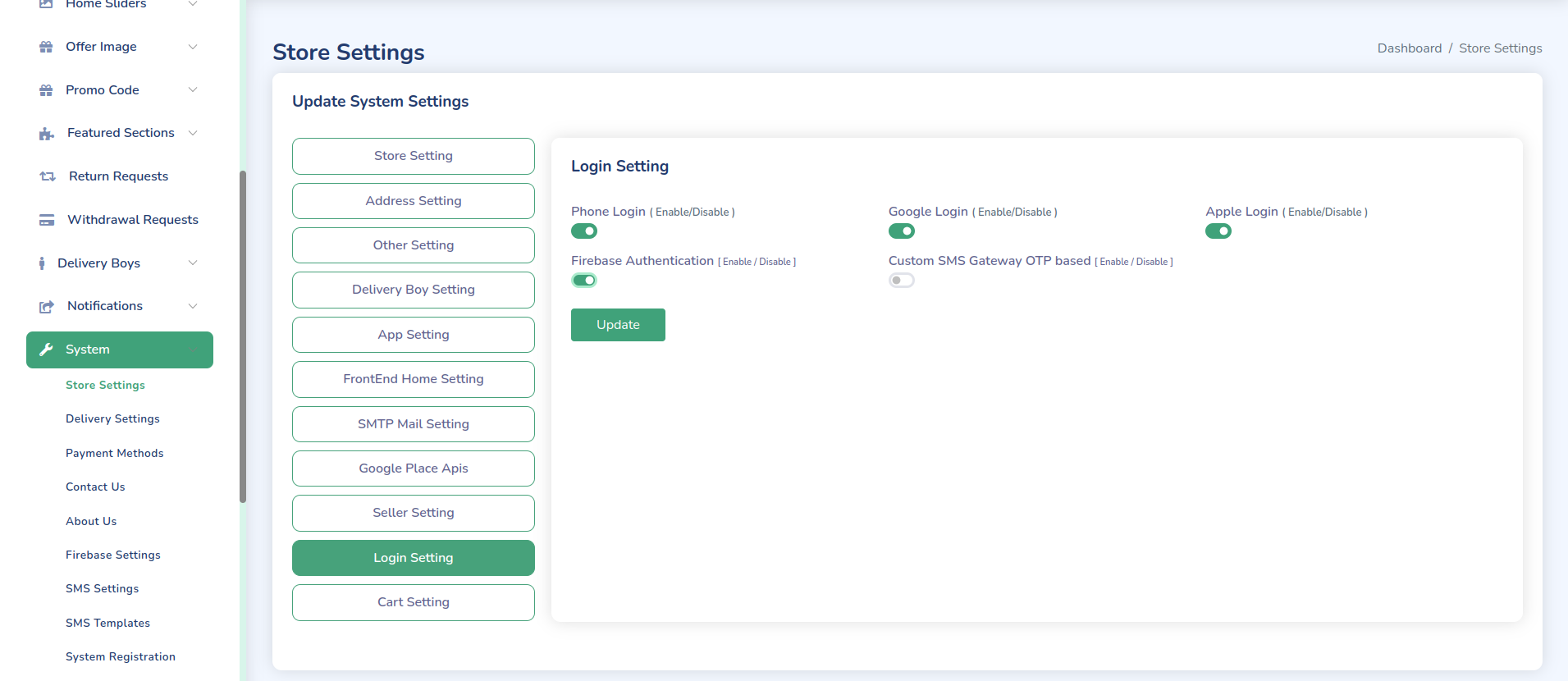This screenshot has width=1568, height=681.
Task: Click the Promo Code gift icon
Action: click(46, 90)
